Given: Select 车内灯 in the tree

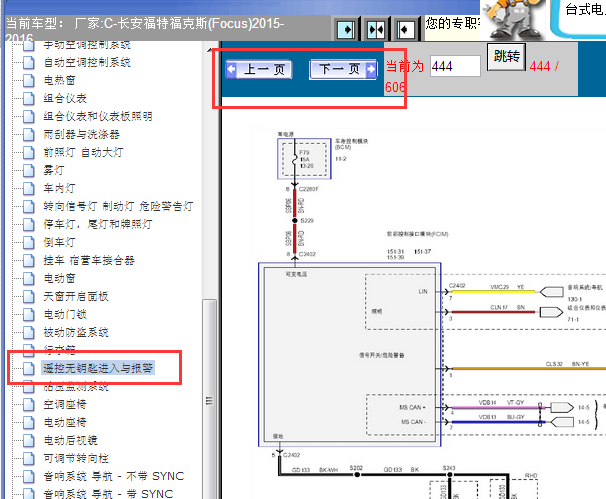Looking at the screenshot, I should point(59,188).
